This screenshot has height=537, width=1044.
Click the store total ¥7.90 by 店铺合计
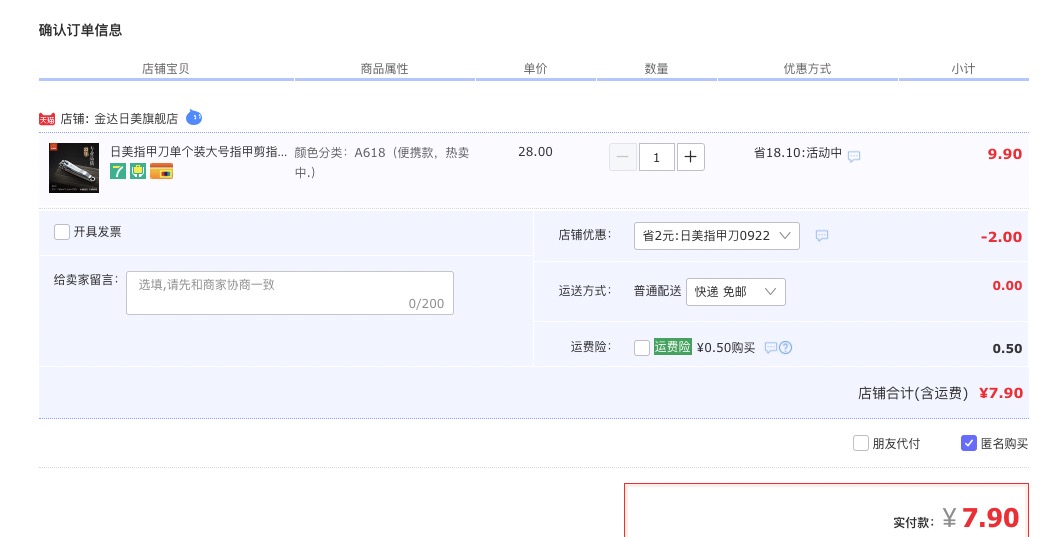tap(1001, 393)
